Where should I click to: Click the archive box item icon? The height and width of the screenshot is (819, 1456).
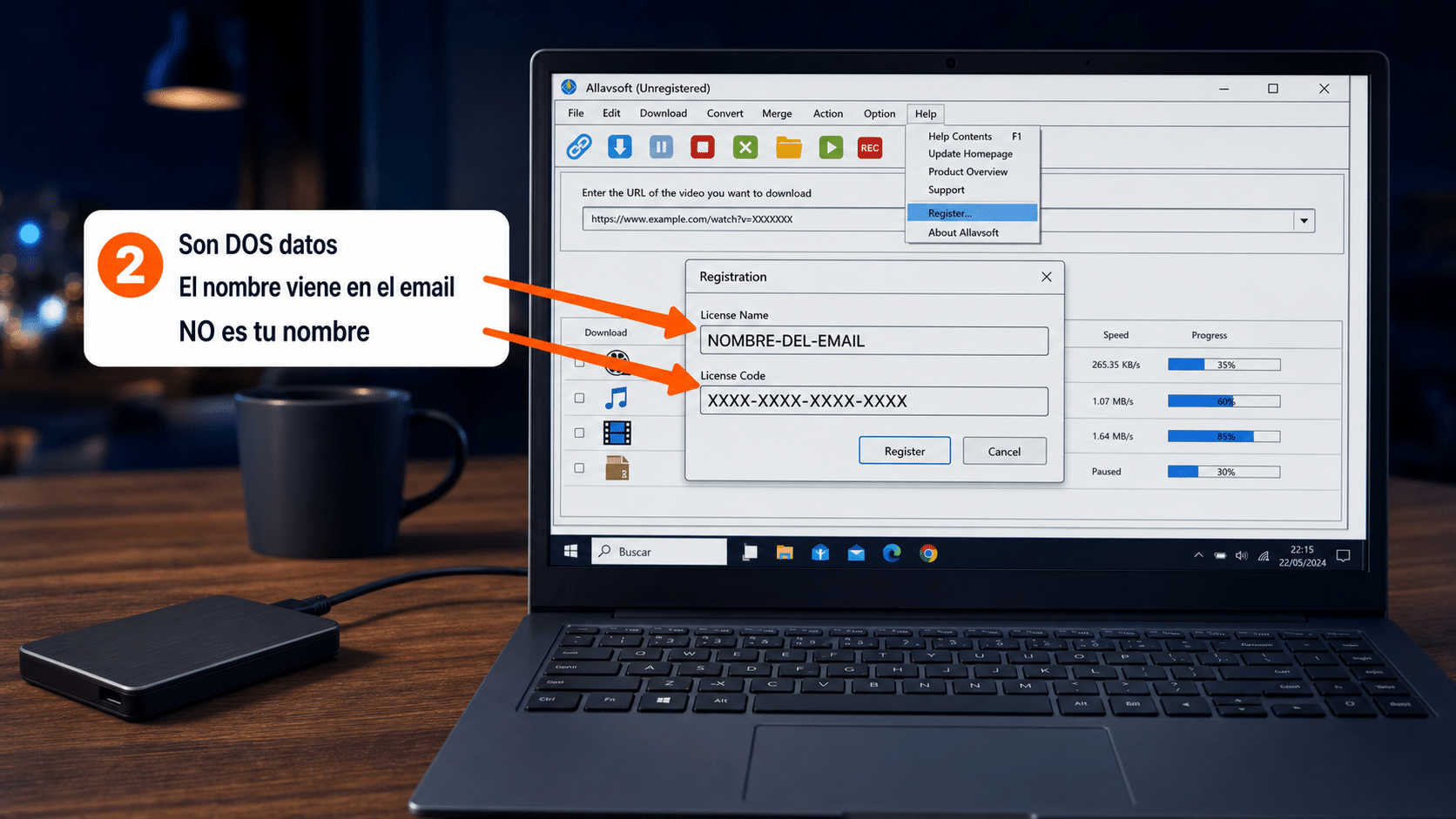[x=617, y=468]
